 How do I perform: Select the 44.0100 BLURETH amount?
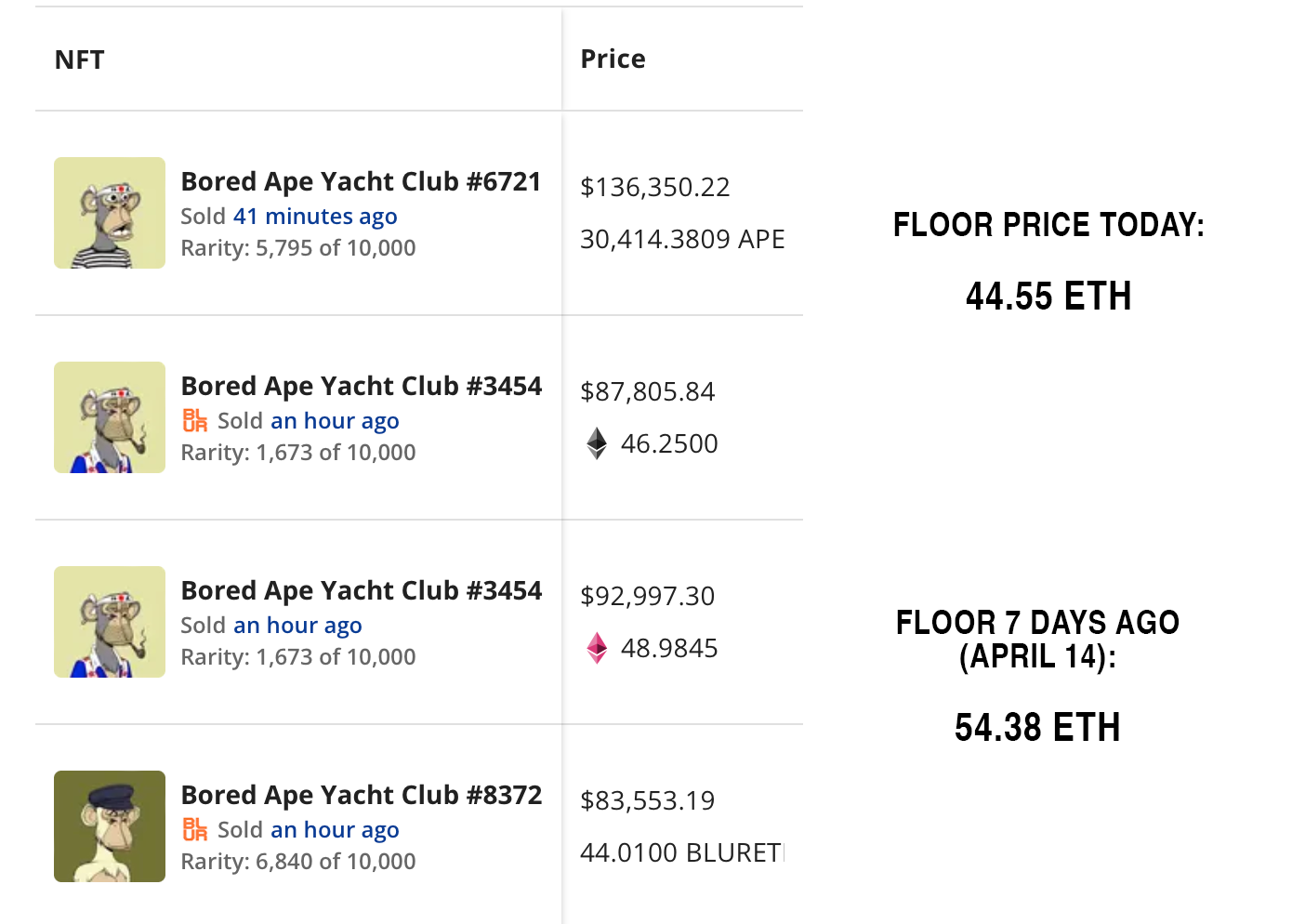point(681,852)
